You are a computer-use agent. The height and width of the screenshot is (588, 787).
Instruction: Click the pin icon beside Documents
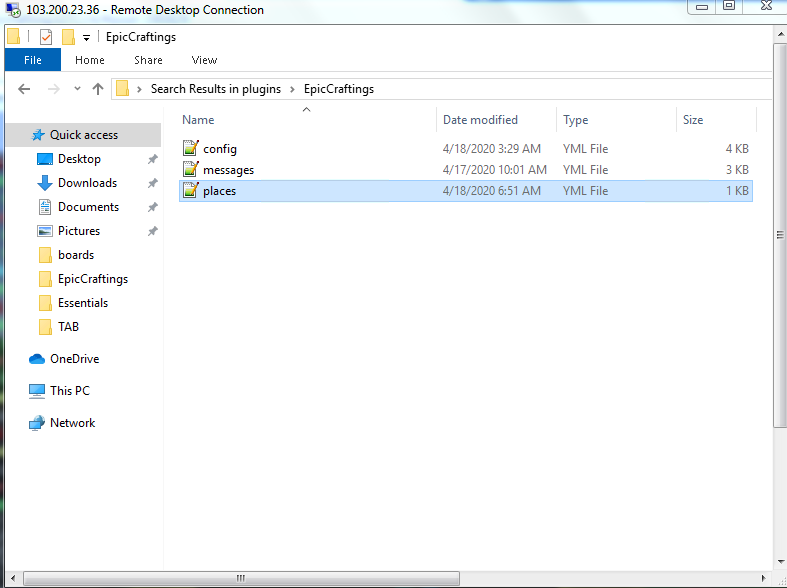coord(153,207)
